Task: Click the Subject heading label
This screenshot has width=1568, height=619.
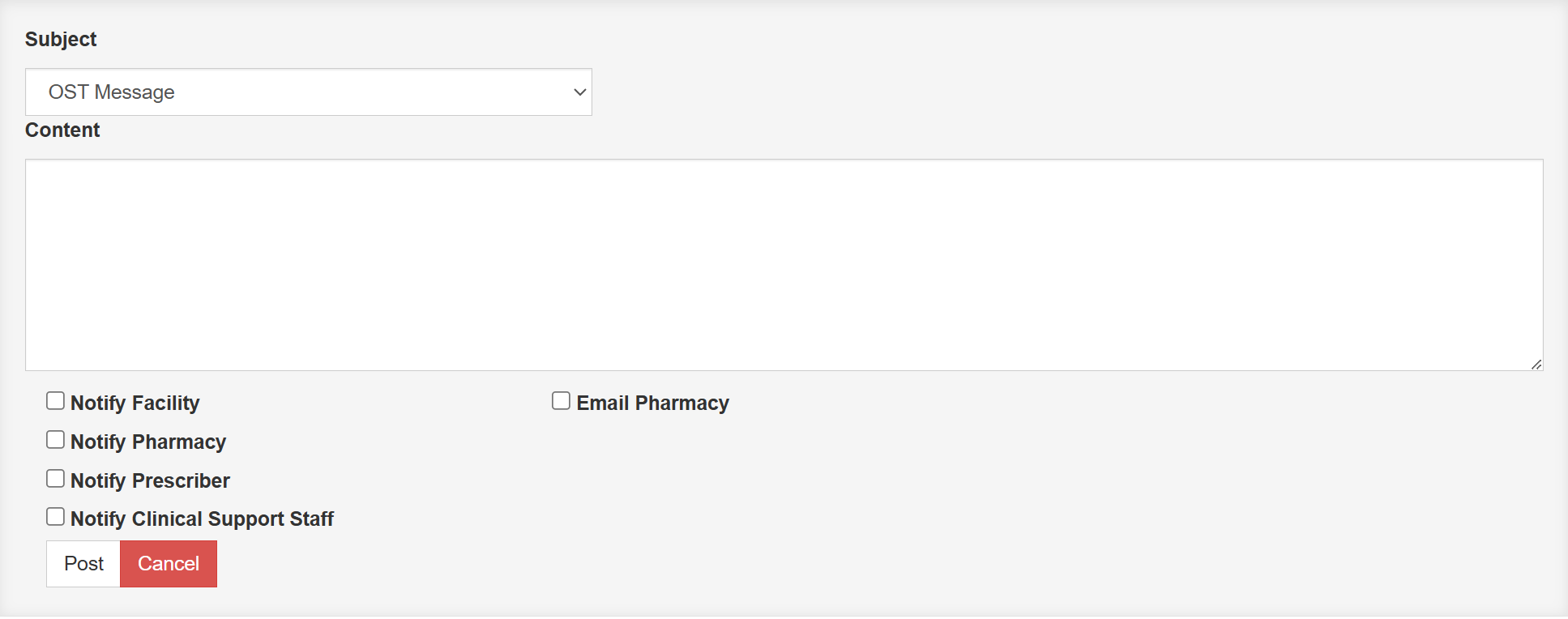Action: (61, 38)
